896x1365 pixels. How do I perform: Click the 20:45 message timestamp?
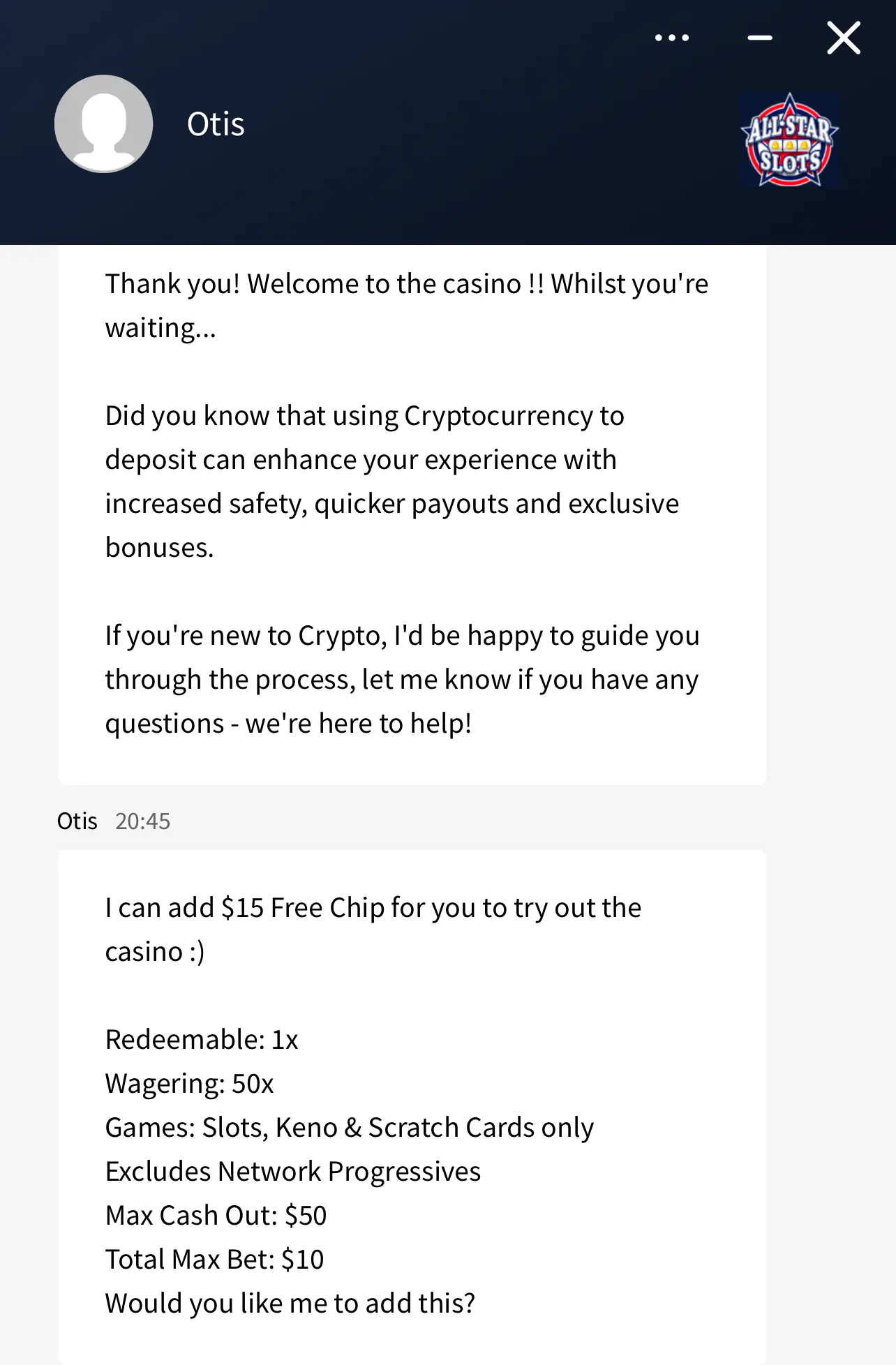[x=142, y=821]
